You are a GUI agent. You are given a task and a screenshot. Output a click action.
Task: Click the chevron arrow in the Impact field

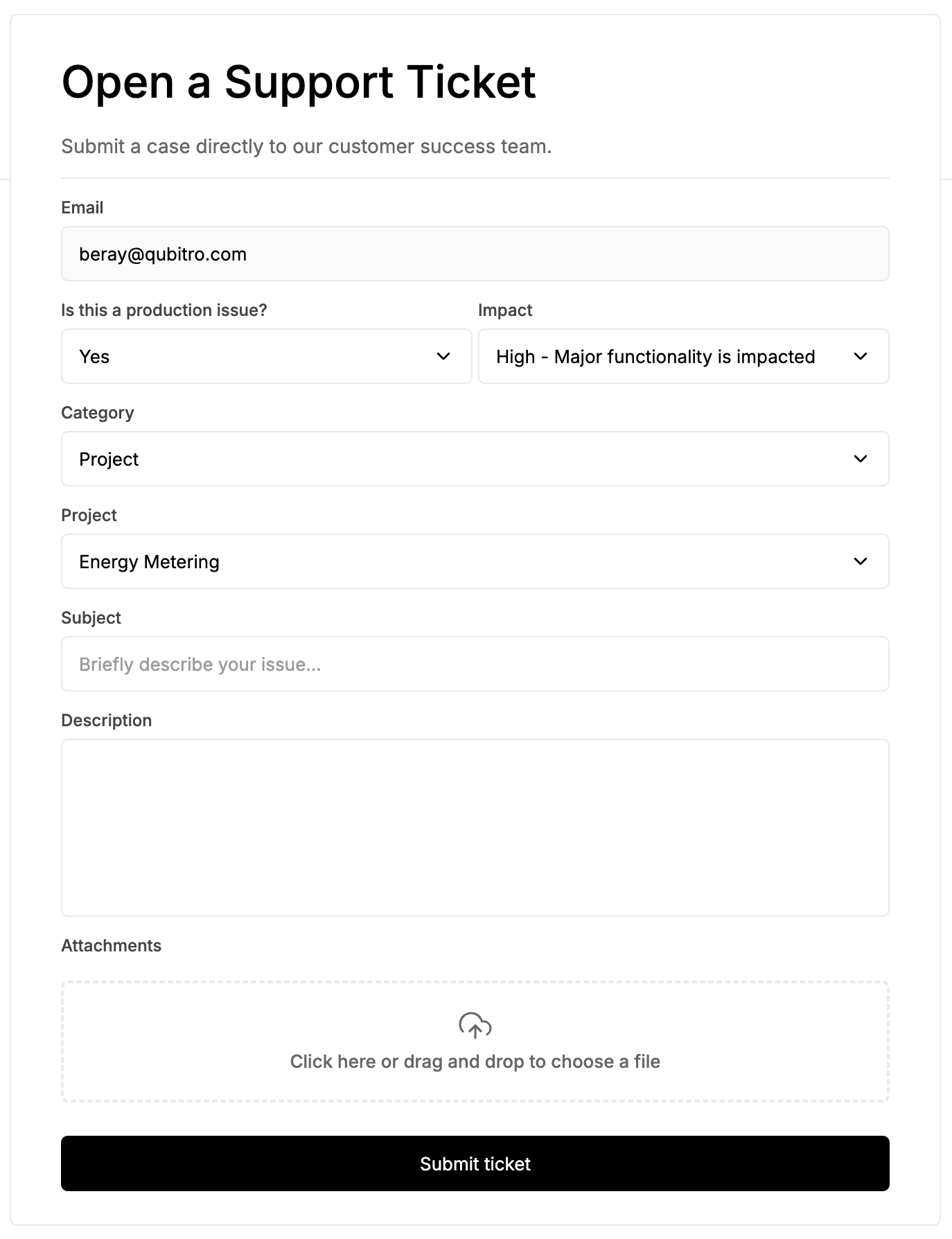861,356
